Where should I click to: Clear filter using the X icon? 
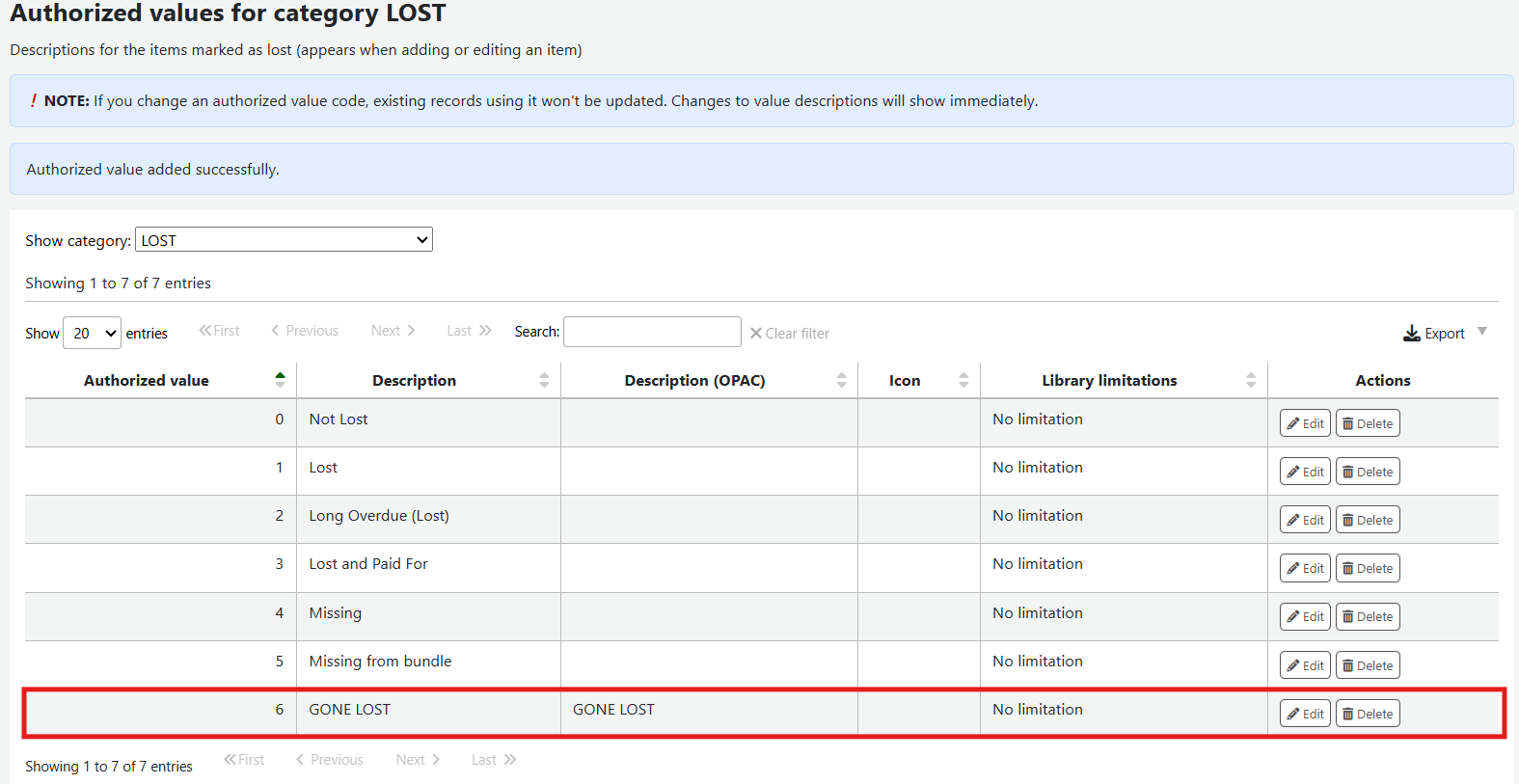click(x=756, y=334)
